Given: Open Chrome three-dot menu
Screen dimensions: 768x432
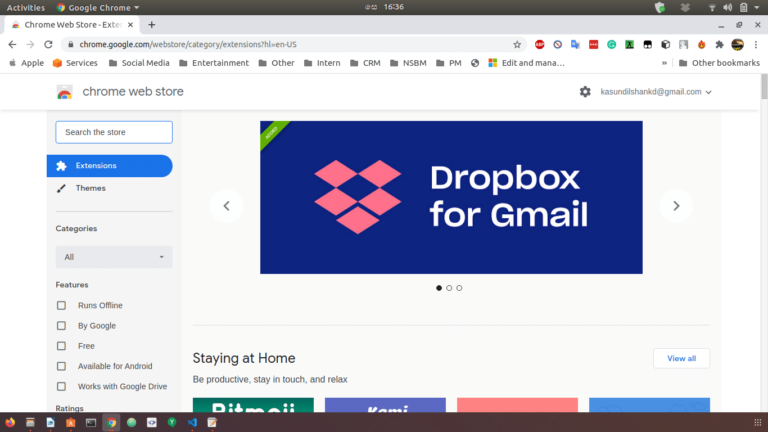Looking at the screenshot, I should click(x=756, y=45).
